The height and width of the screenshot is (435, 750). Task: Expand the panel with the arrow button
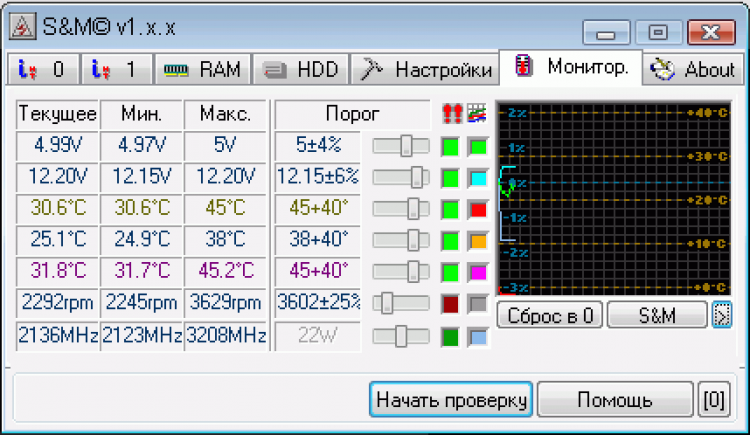(721, 315)
